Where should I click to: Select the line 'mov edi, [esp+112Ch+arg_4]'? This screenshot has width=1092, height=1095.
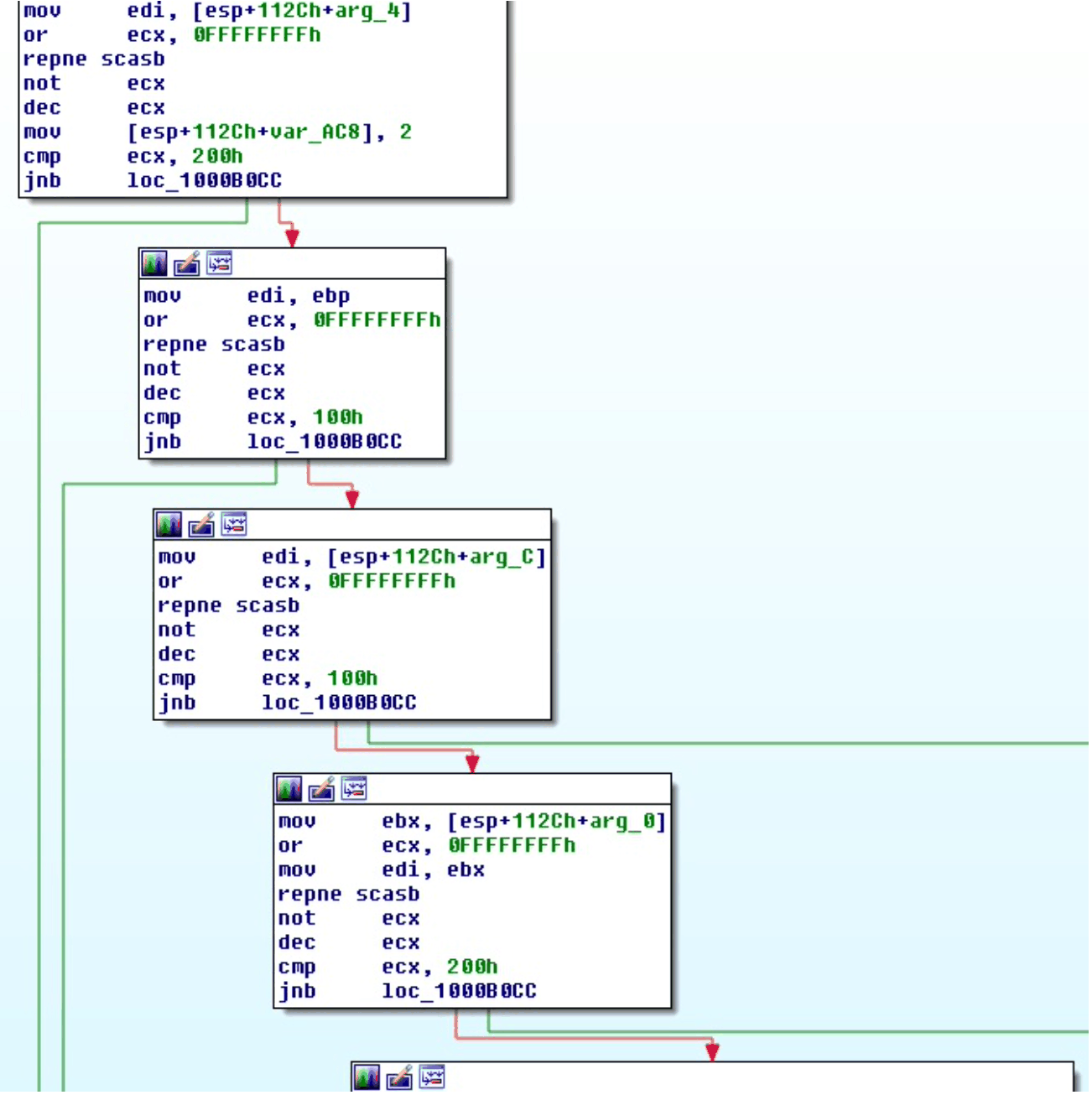[x=217, y=12]
